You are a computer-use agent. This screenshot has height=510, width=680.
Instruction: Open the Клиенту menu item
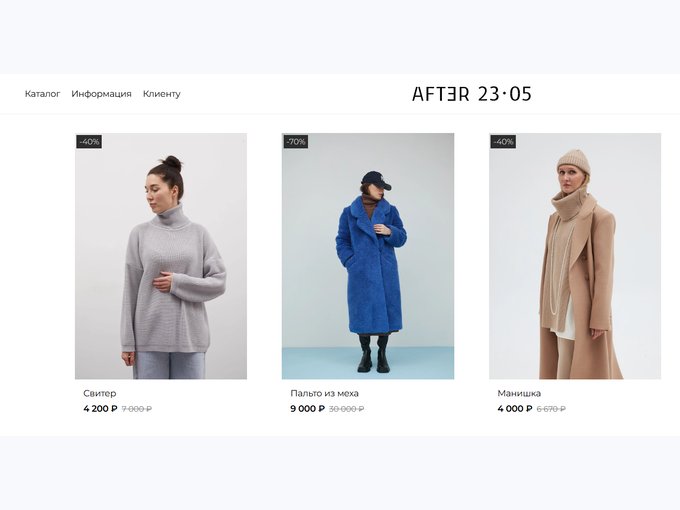tap(162, 94)
